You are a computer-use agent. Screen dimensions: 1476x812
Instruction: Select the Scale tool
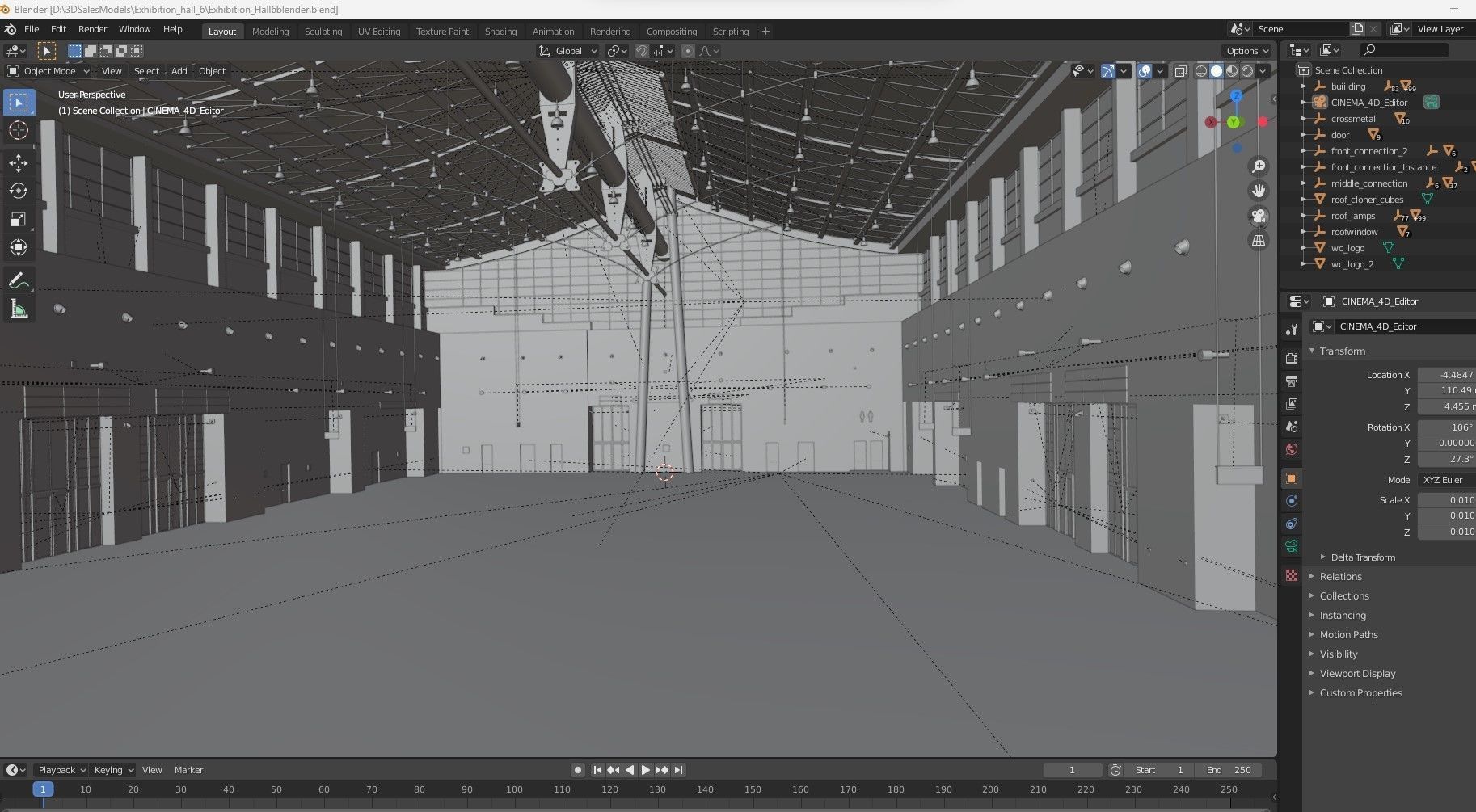(x=19, y=220)
